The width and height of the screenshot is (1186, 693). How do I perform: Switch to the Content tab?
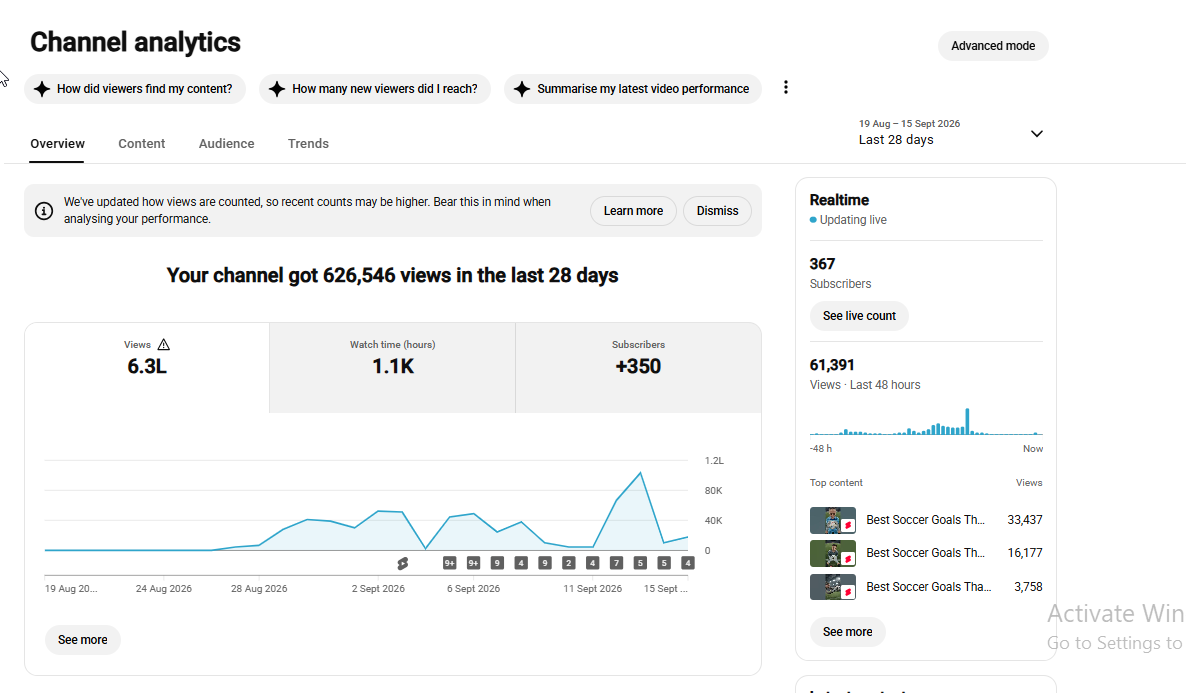coord(141,144)
